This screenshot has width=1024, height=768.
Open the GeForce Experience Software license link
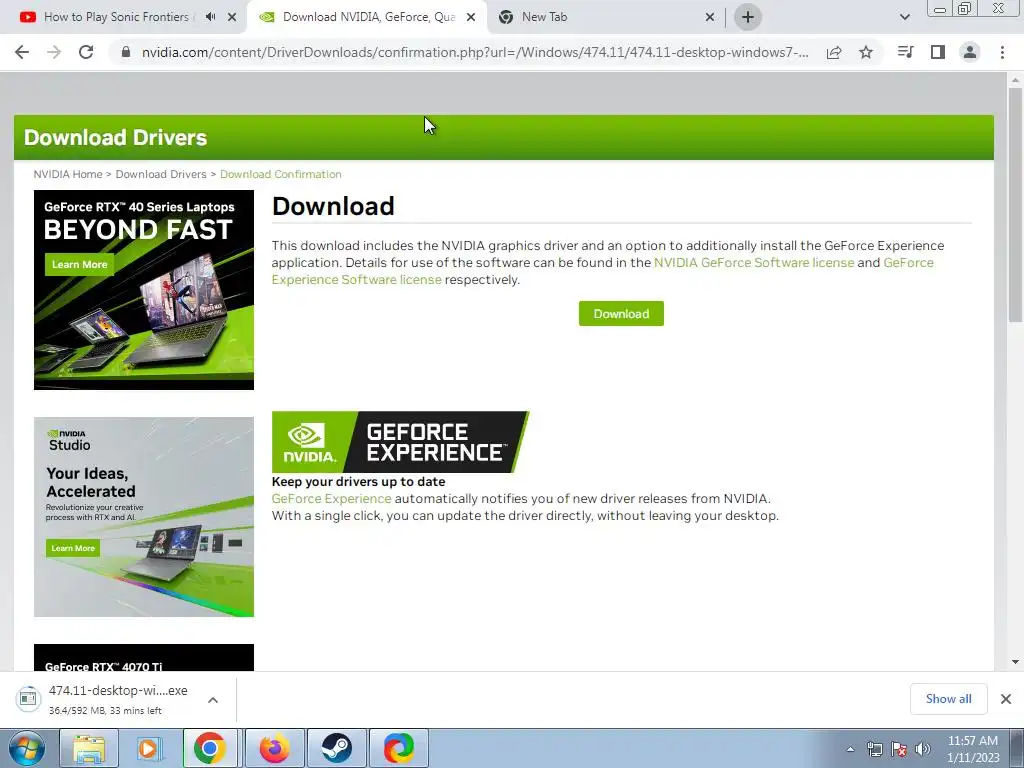tap(357, 280)
